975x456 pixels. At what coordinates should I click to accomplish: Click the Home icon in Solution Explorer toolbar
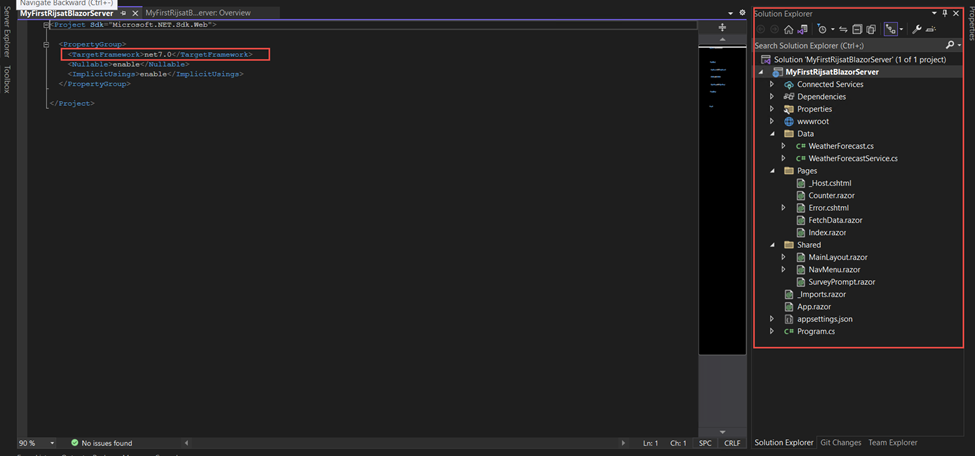(788, 30)
